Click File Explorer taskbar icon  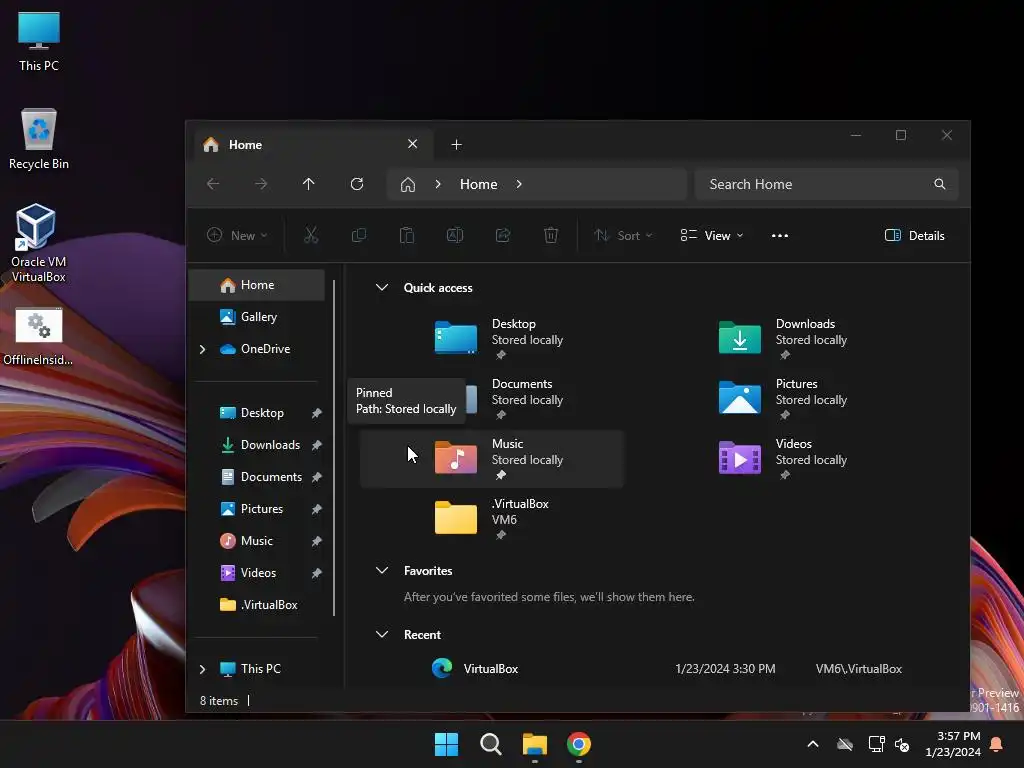535,744
